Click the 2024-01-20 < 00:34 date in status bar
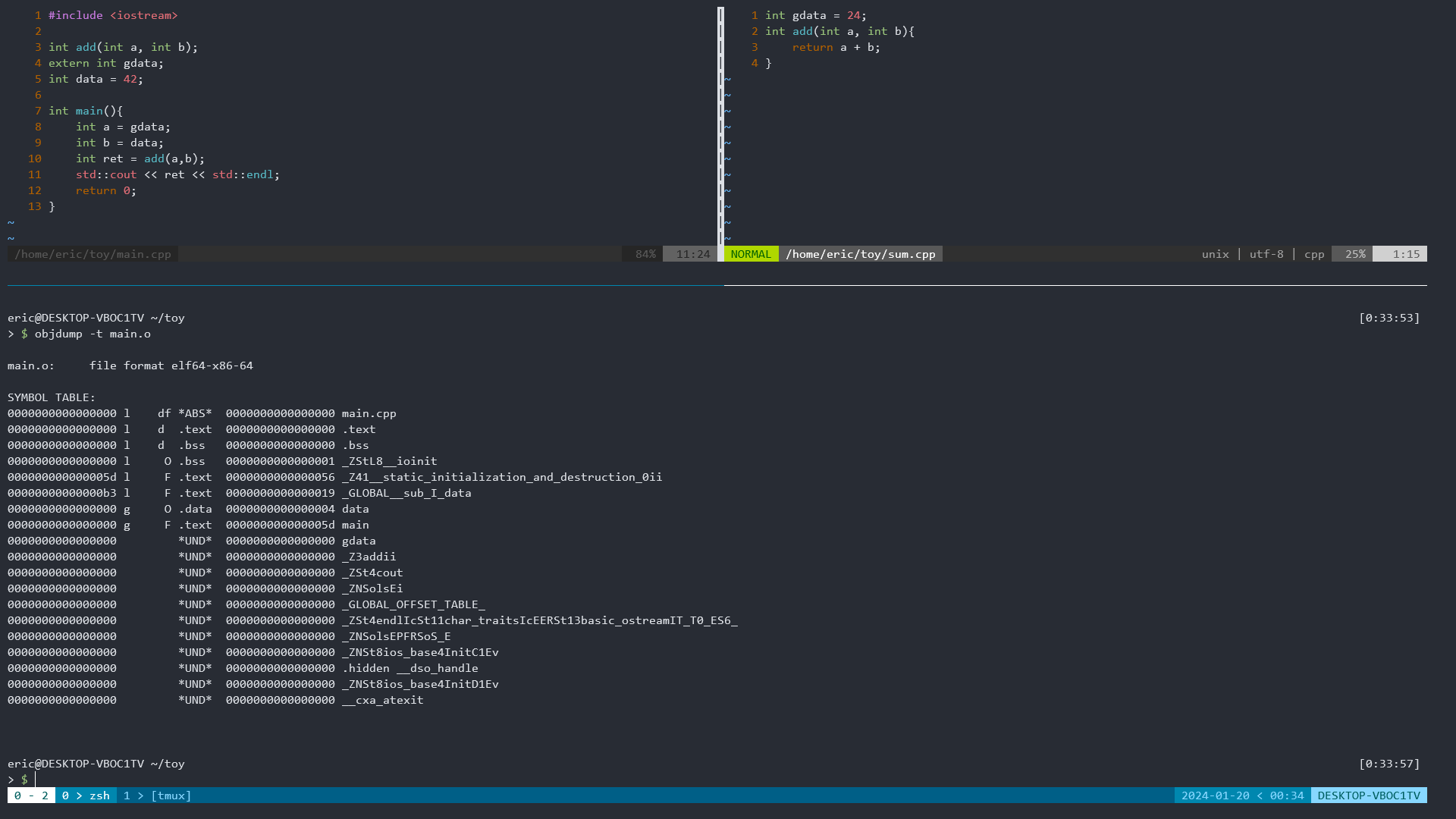Screen dimensions: 1456x819 [1242, 795]
